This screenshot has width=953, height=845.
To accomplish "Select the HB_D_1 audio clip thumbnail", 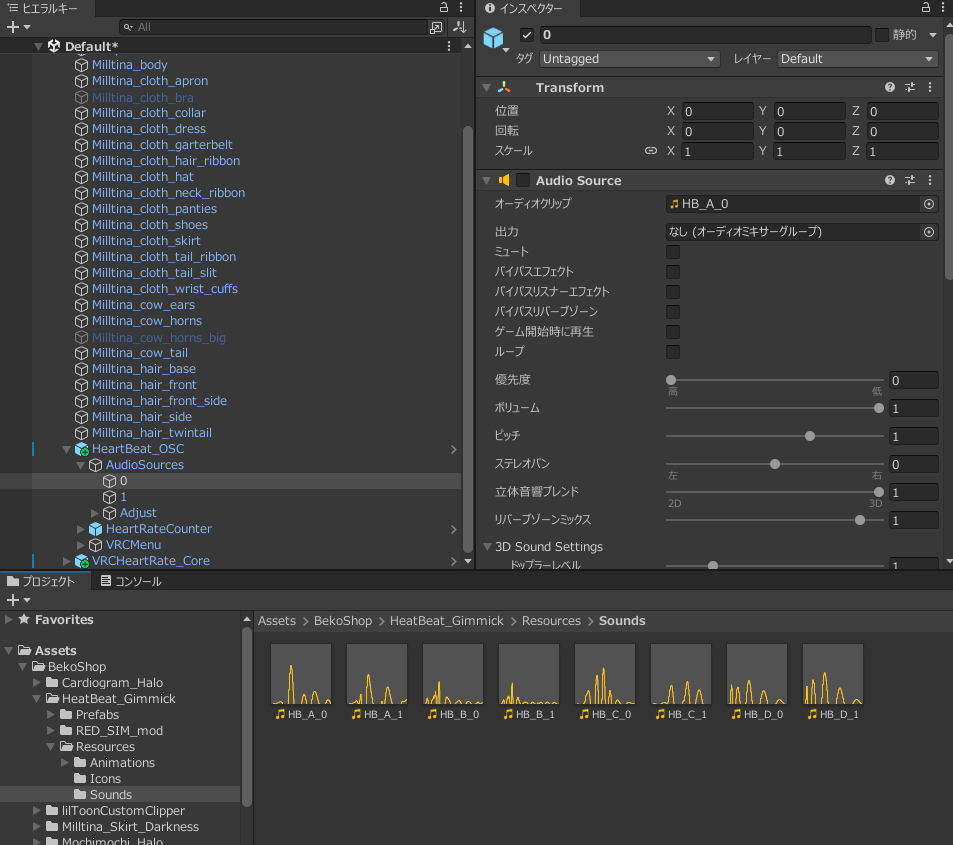I will coord(833,674).
